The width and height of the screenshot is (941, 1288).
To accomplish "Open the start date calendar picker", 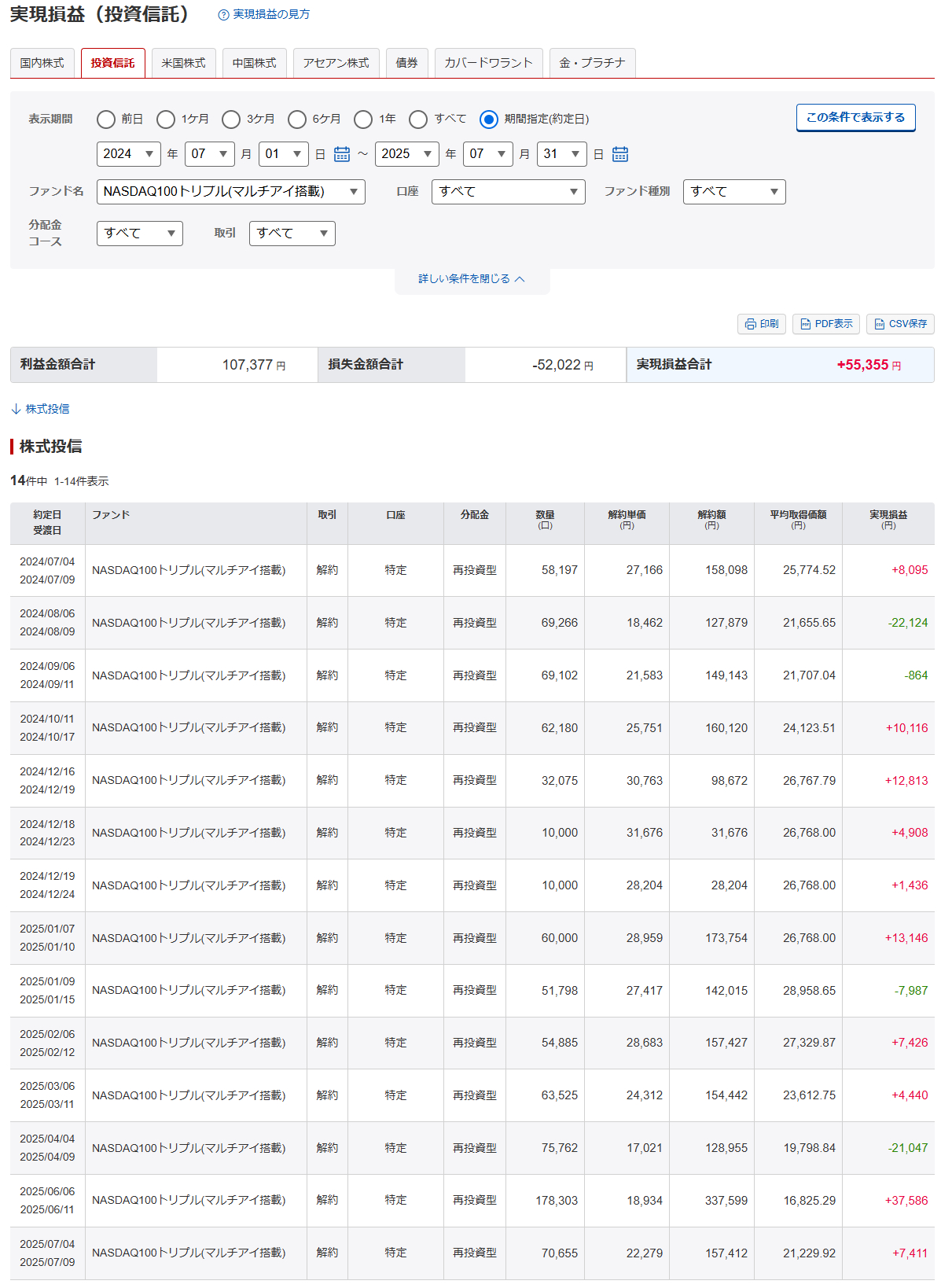I will tap(342, 154).
